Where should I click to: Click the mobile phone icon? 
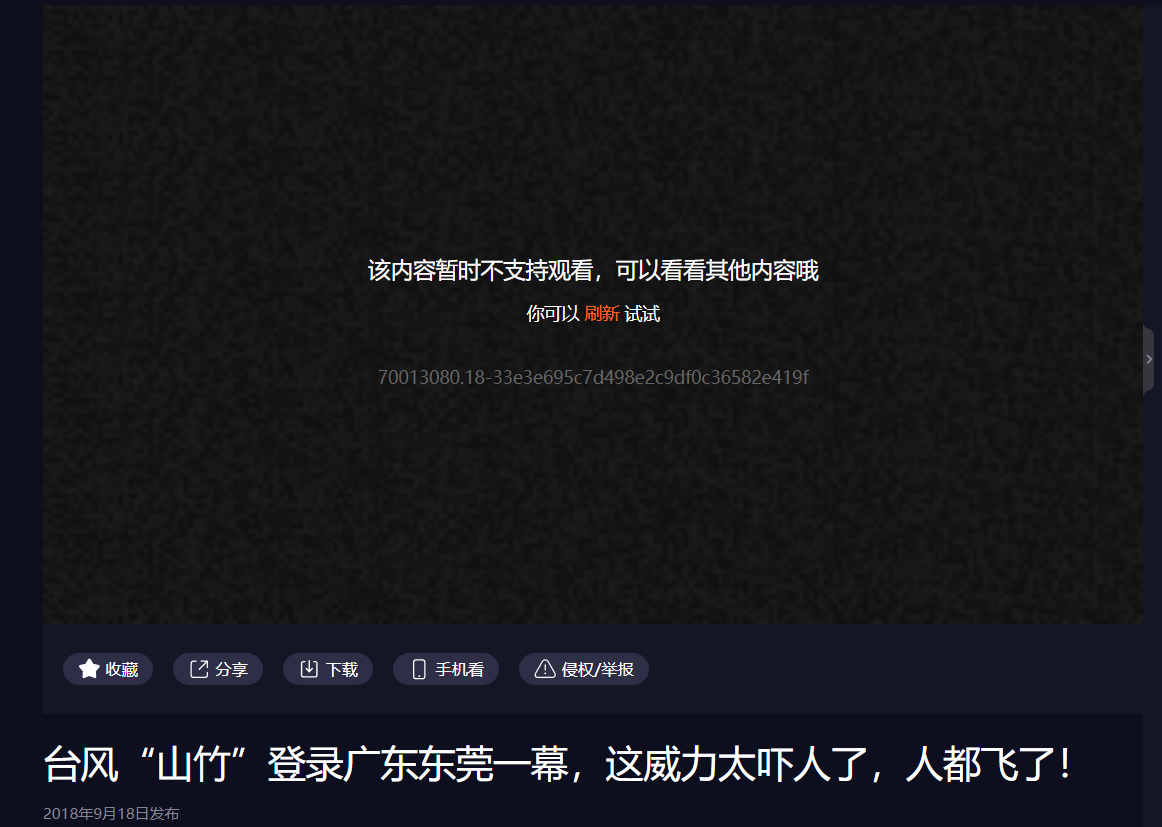coord(419,669)
